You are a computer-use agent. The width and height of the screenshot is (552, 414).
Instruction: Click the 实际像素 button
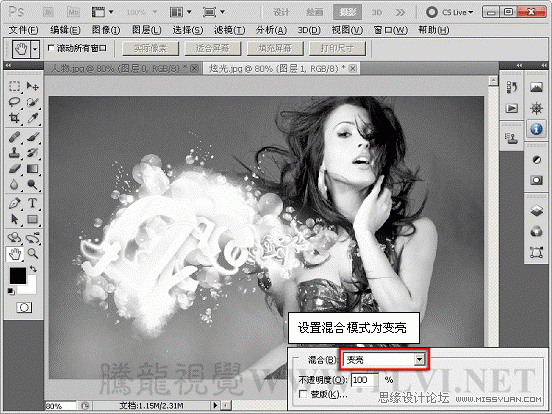(x=150, y=48)
